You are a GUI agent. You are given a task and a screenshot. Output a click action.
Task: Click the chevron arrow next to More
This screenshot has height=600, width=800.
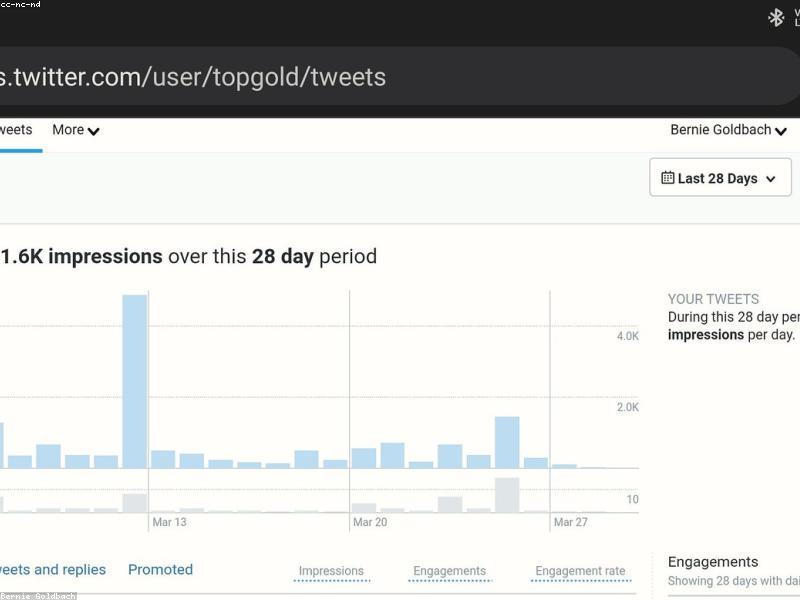[94, 131]
